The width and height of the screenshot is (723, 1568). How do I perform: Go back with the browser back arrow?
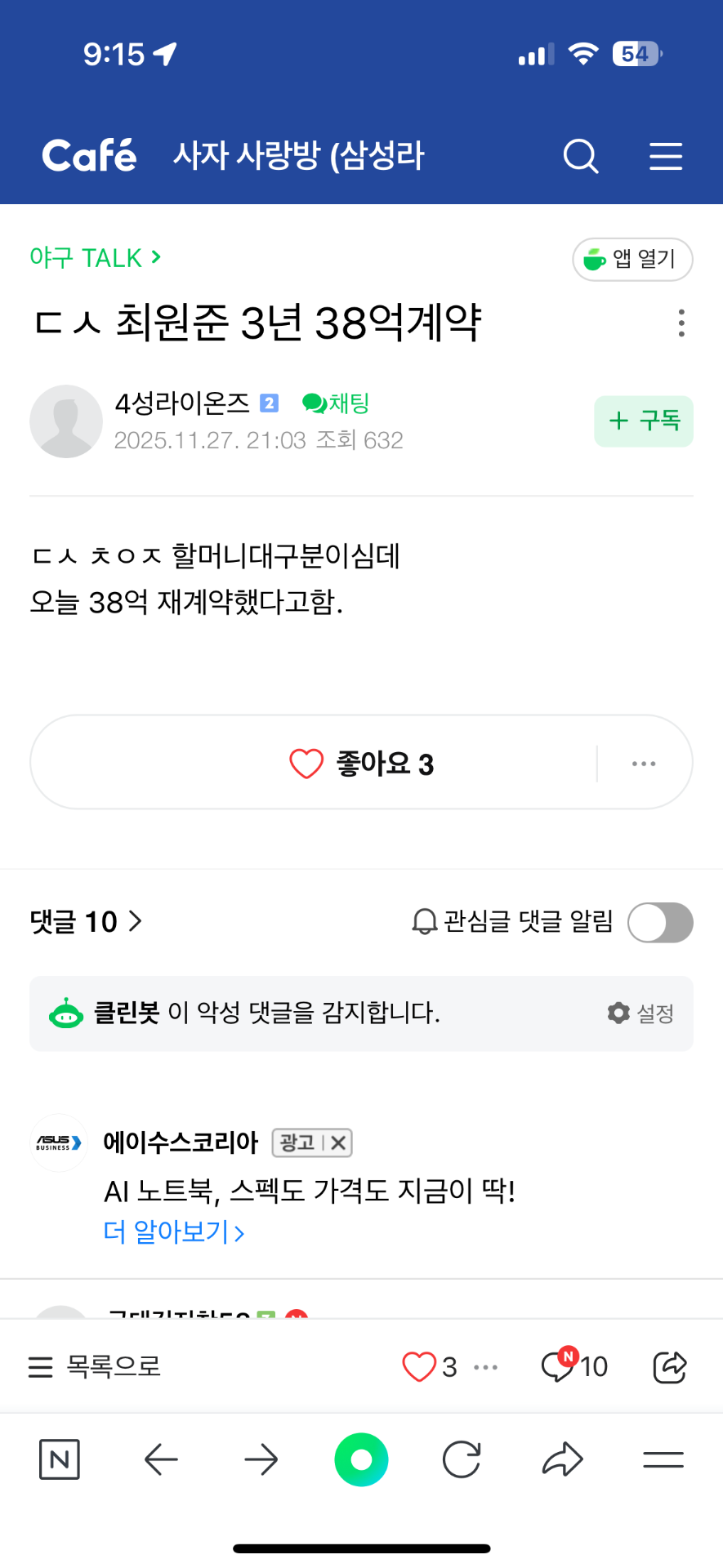(161, 1459)
